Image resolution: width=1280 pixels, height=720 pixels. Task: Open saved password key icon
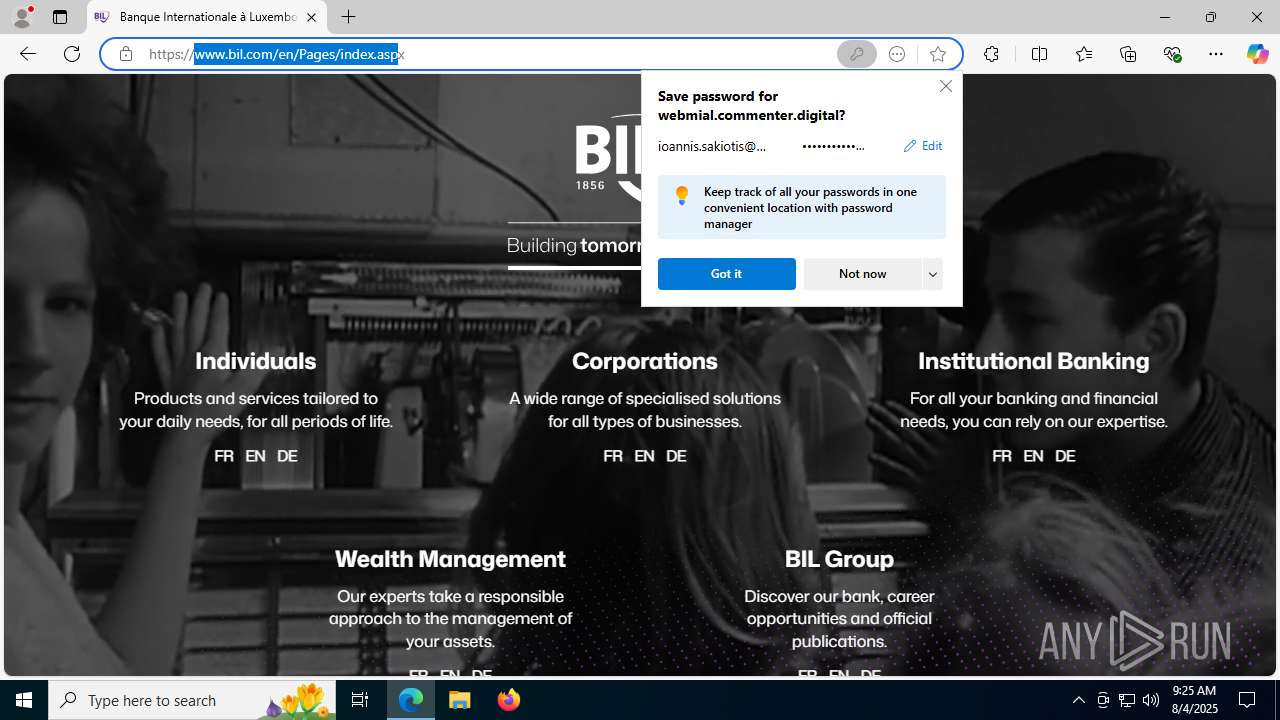pyautogui.click(x=856, y=54)
